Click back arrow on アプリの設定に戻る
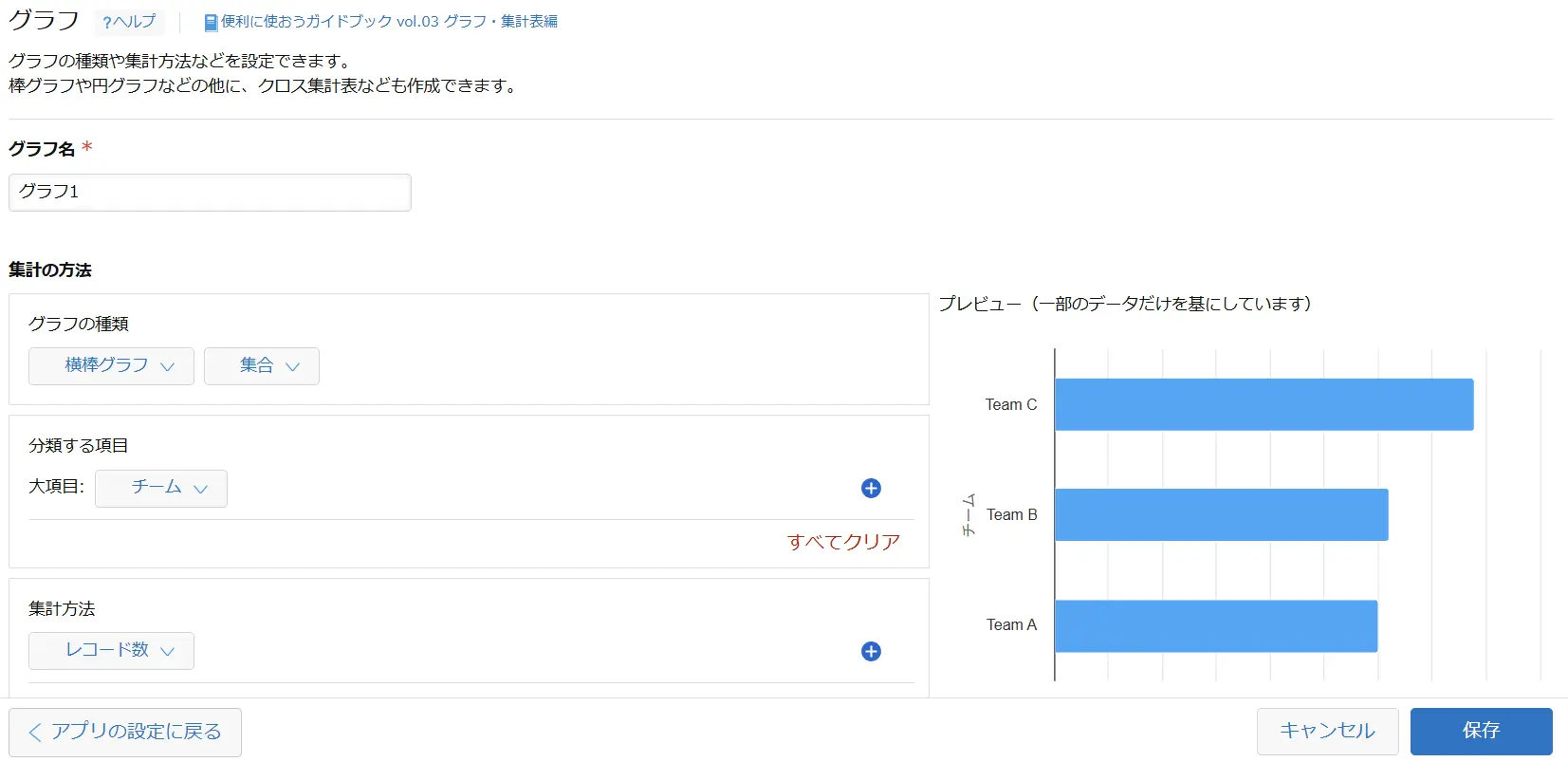The image size is (1568, 762). tap(35, 732)
